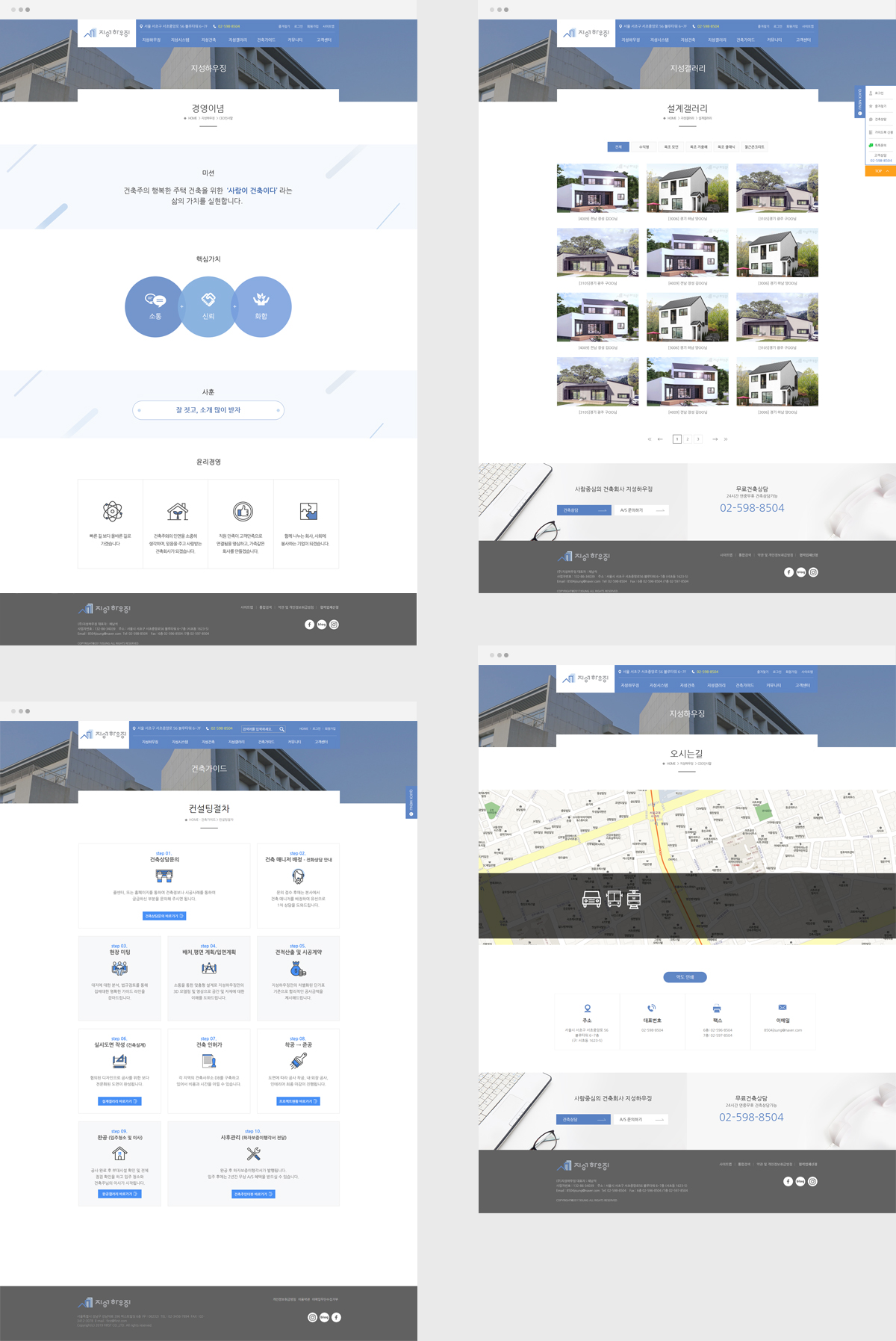Click 건축상담문의 바로가기 button in step 01
Image resolution: width=896 pixels, height=1341 pixels.
point(164,916)
